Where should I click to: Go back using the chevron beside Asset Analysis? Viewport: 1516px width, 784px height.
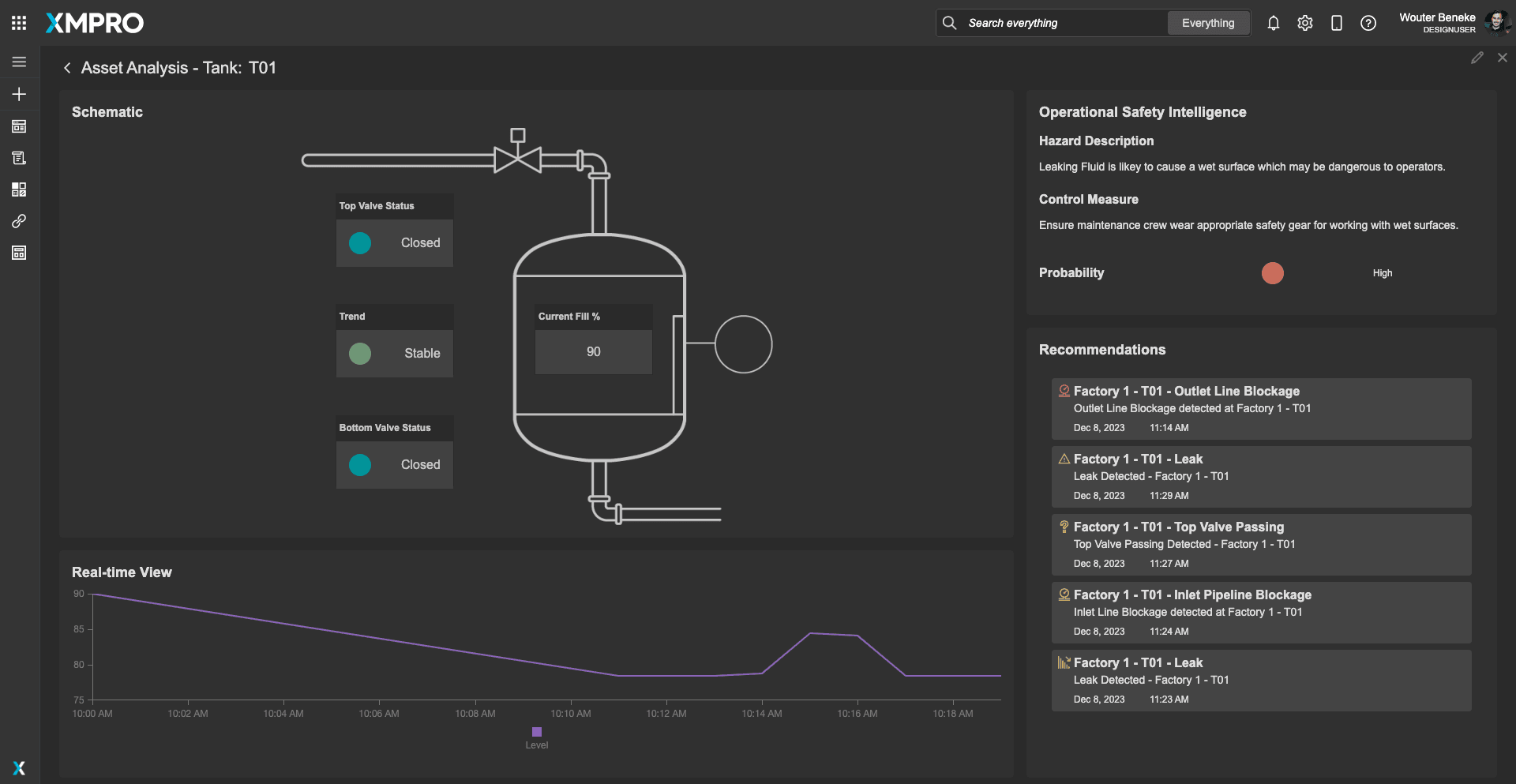pos(67,68)
